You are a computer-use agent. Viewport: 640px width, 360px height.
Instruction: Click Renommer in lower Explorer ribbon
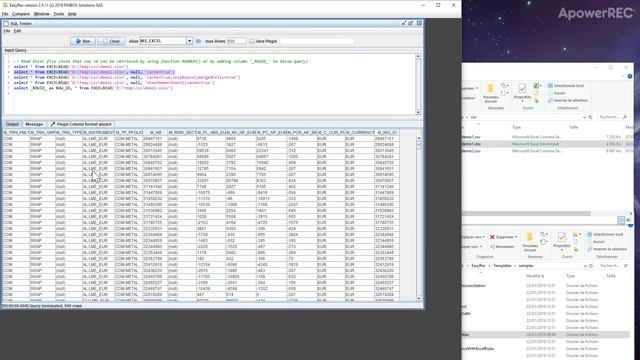point(502,247)
